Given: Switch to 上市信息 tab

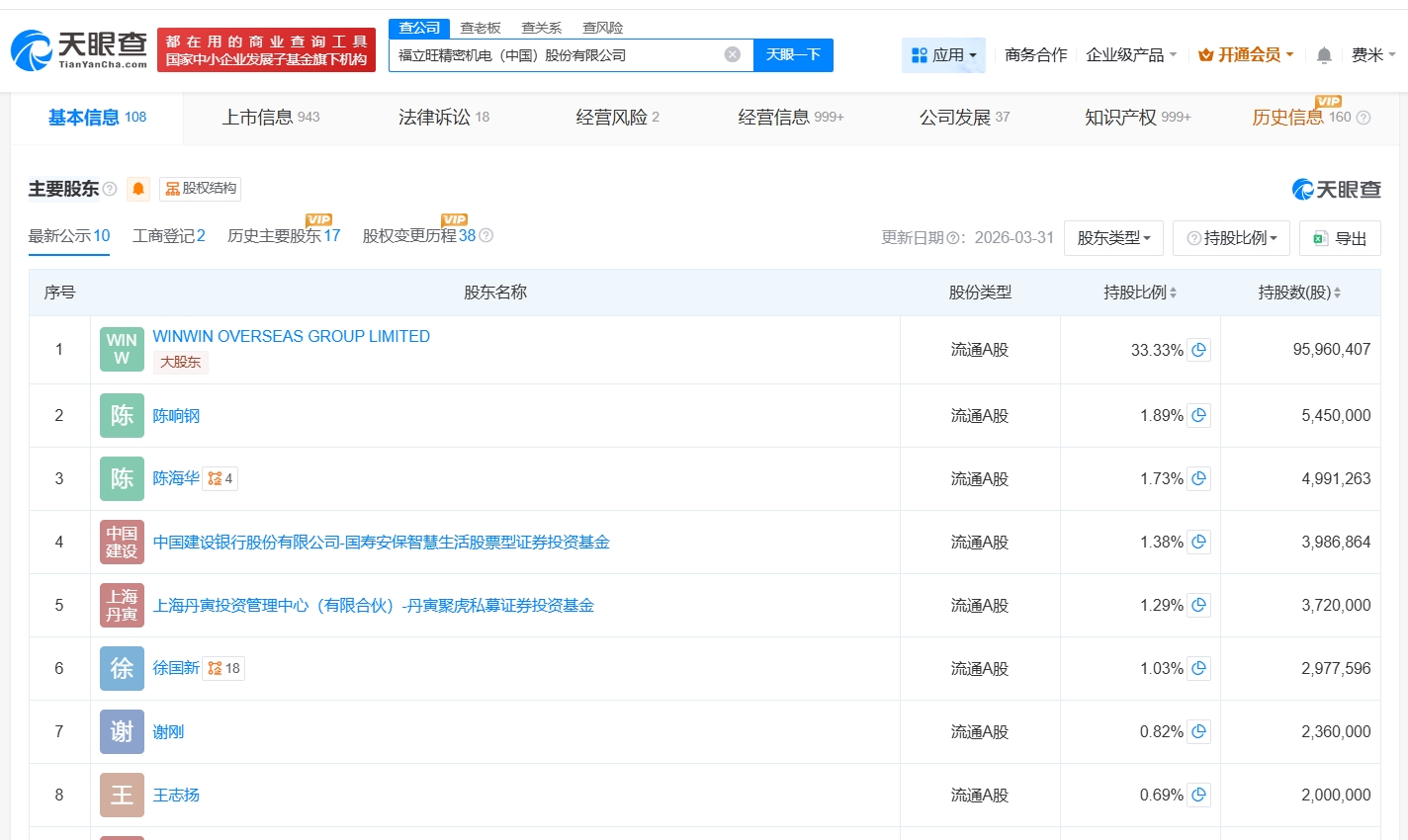Looking at the screenshot, I should point(271,118).
